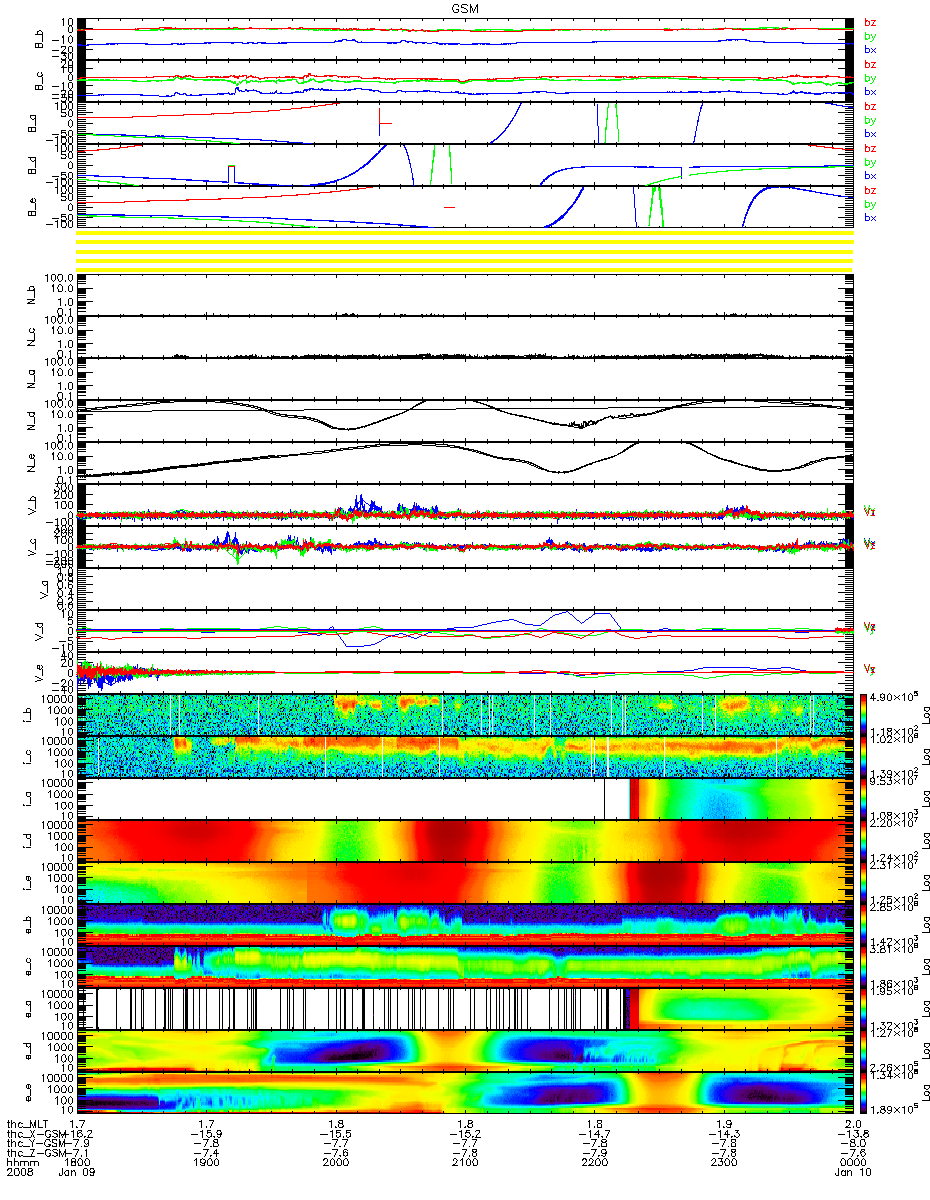930x1200 pixels.
Task: Click the color bar beside i_d spectrogram
Action: point(865,839)
